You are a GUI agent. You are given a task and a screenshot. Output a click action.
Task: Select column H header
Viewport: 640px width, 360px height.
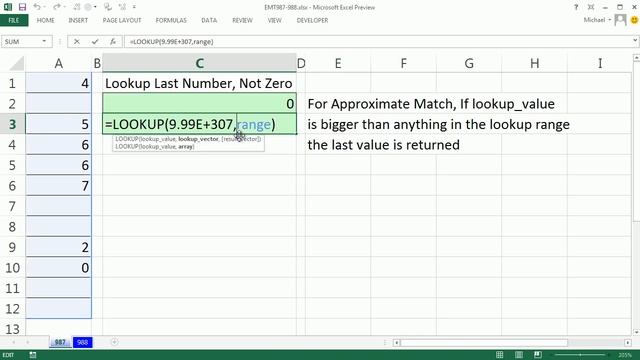(x=534, y=63)
